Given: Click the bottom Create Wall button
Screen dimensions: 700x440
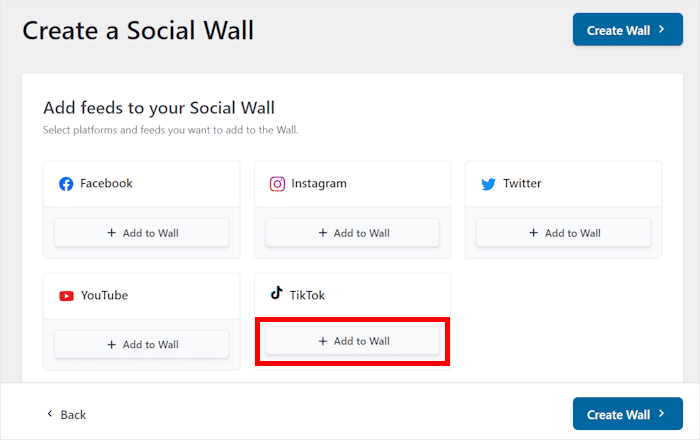Looking at the screenshot, I should [628, 414].
